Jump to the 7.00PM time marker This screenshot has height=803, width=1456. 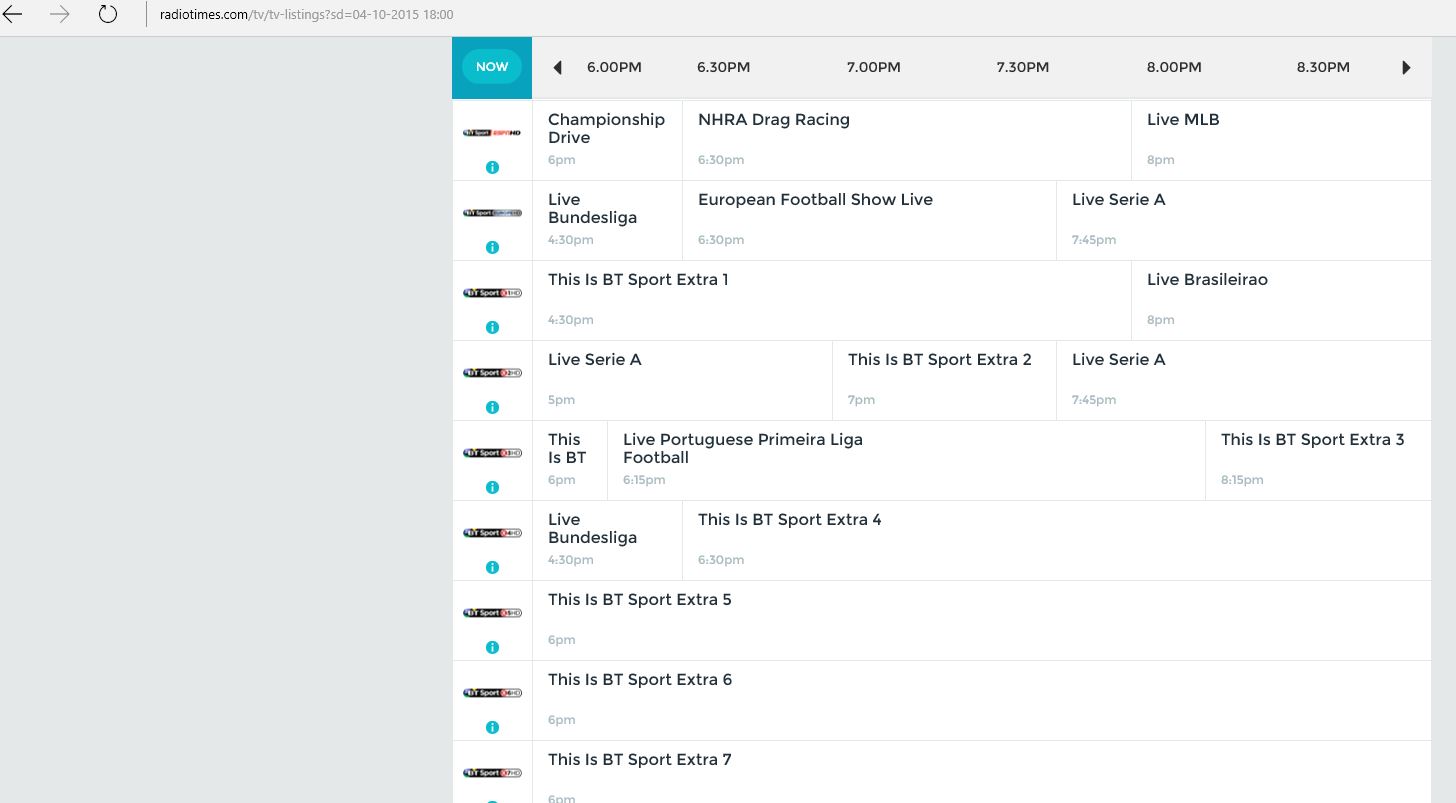point(873,67)
